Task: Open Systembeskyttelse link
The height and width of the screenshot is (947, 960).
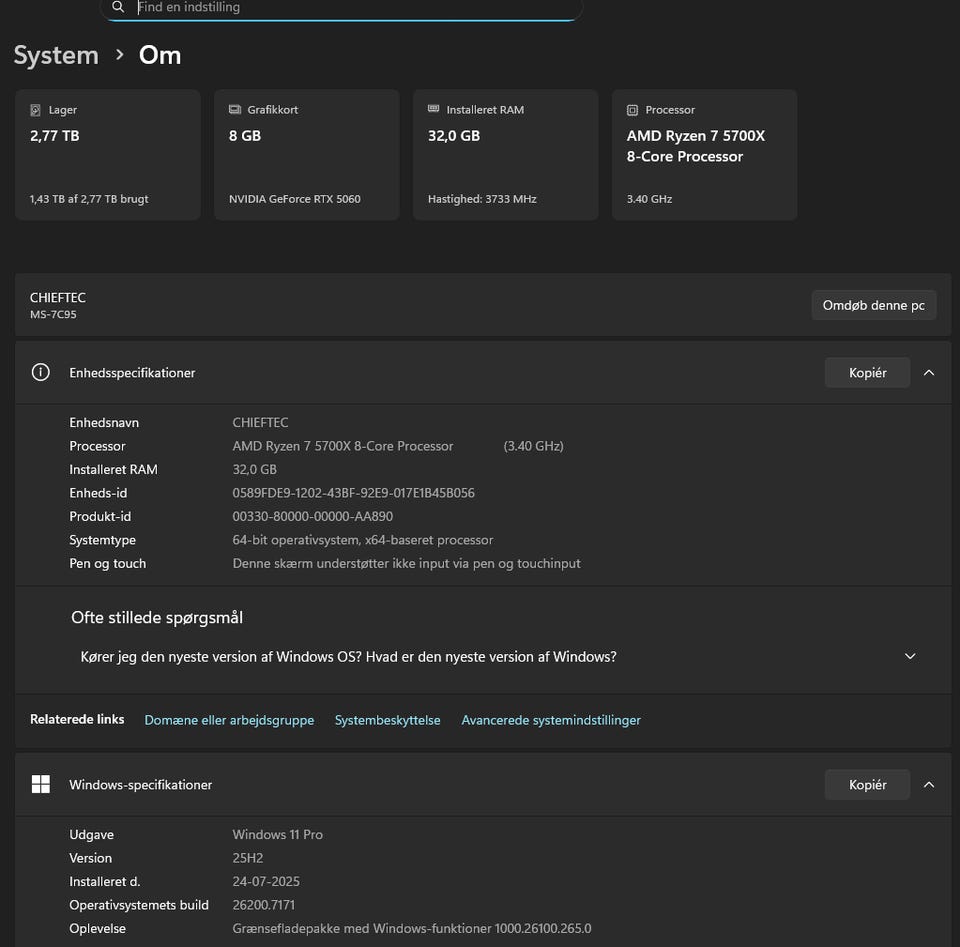Action: pyautogui.click(x=387, y=720)
